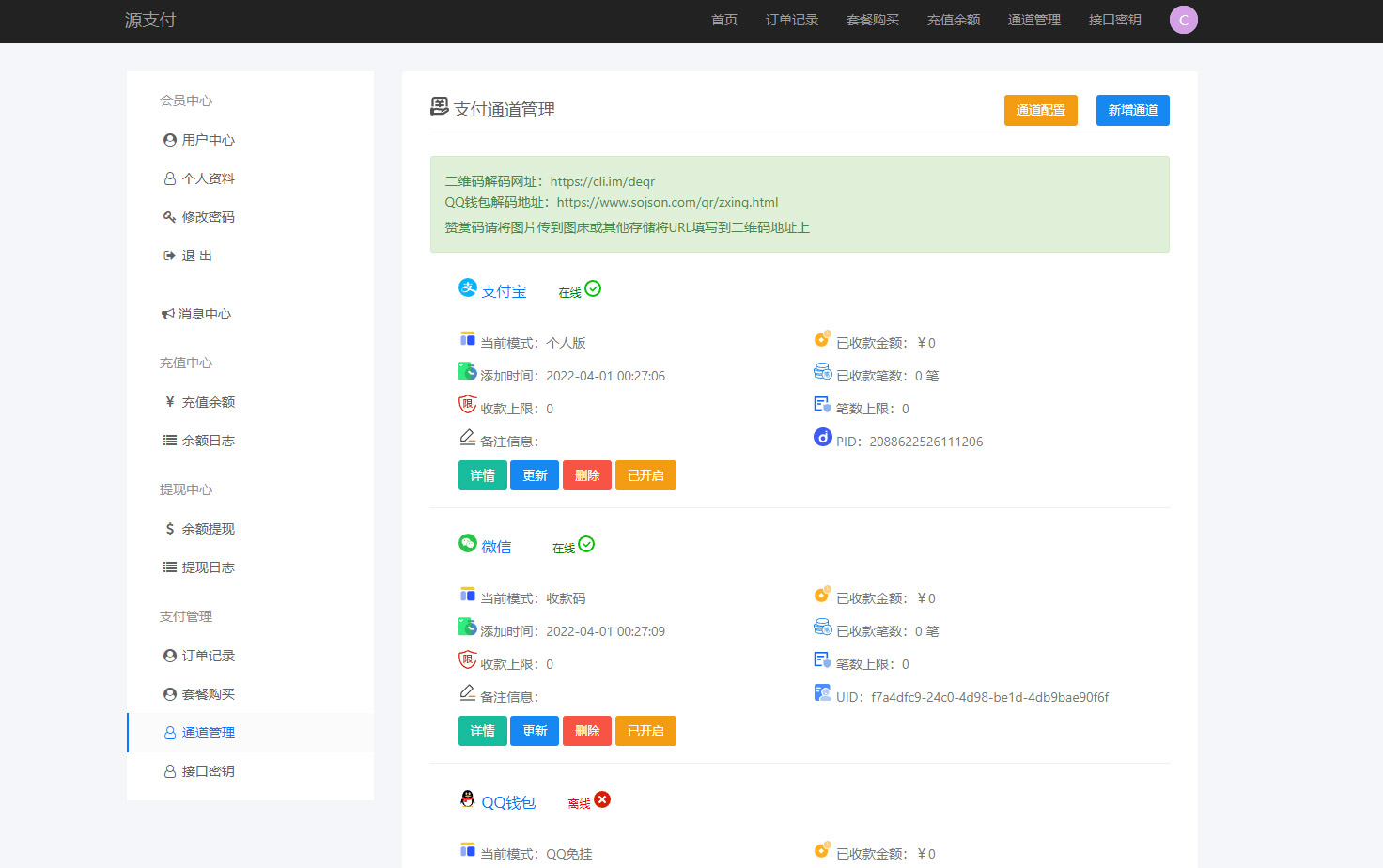Click the https://cli.im/deqr decoder URL text
1383x868 pixels.
(602, 181)
